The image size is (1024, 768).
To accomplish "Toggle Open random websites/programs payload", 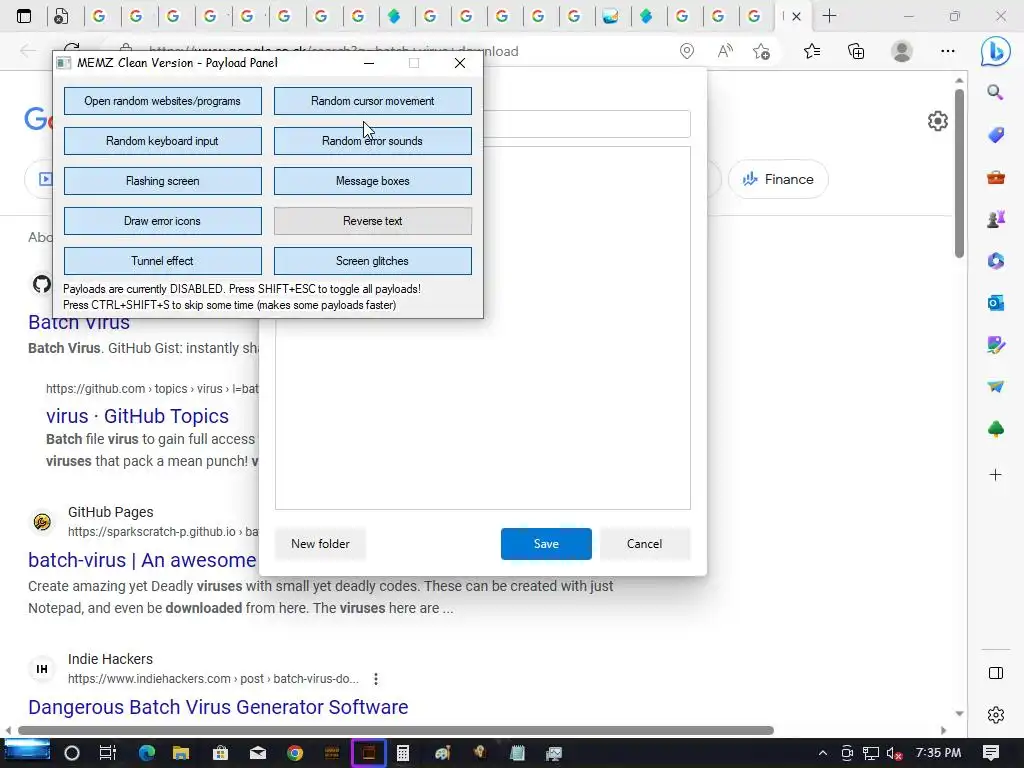I will pos(163,101).
